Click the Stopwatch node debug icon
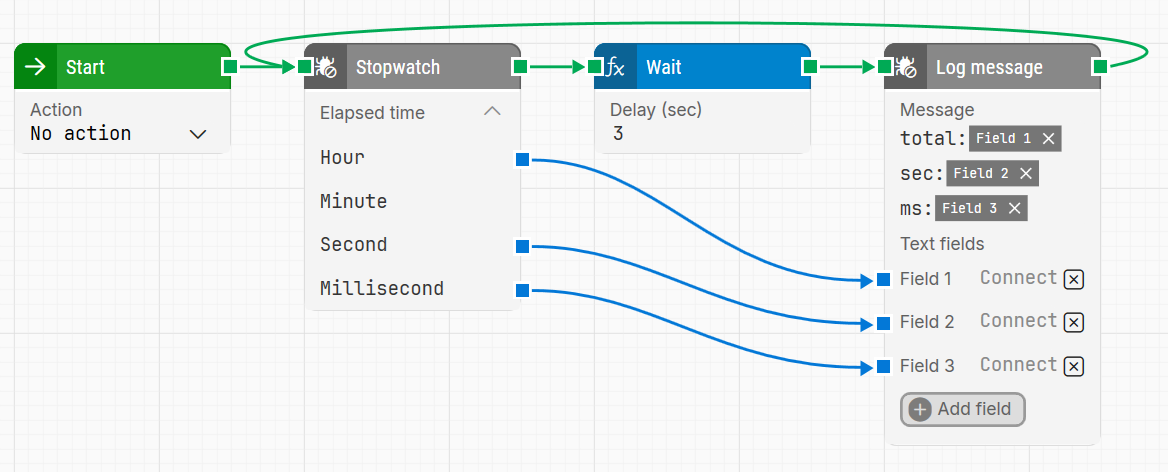This screenshot has width=1168, height=472. point(326,67)
